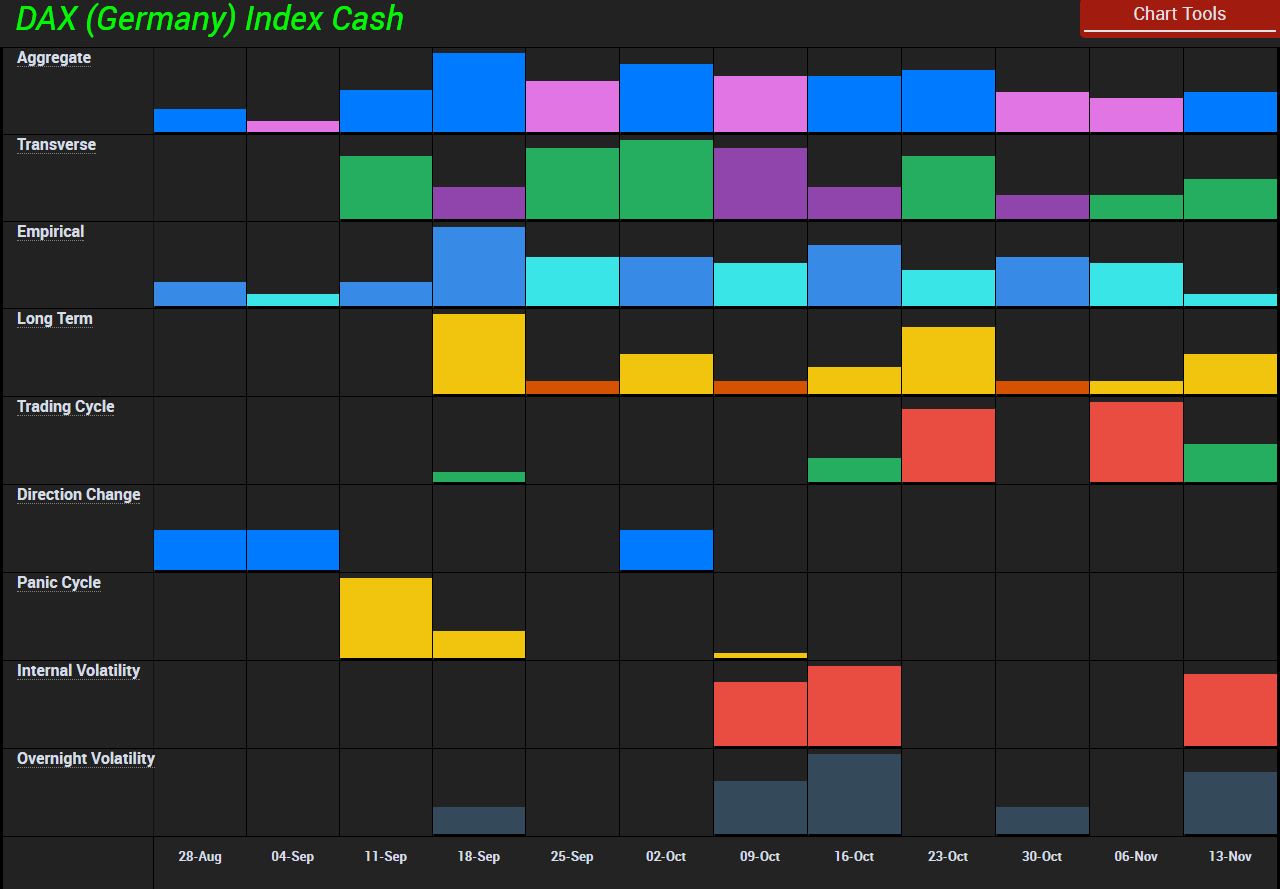The width and height of the screenshot is (1280, 889).
Task: Click the Empirical cyan bar for 25-Sep
Action: click(x=572, y=281)
